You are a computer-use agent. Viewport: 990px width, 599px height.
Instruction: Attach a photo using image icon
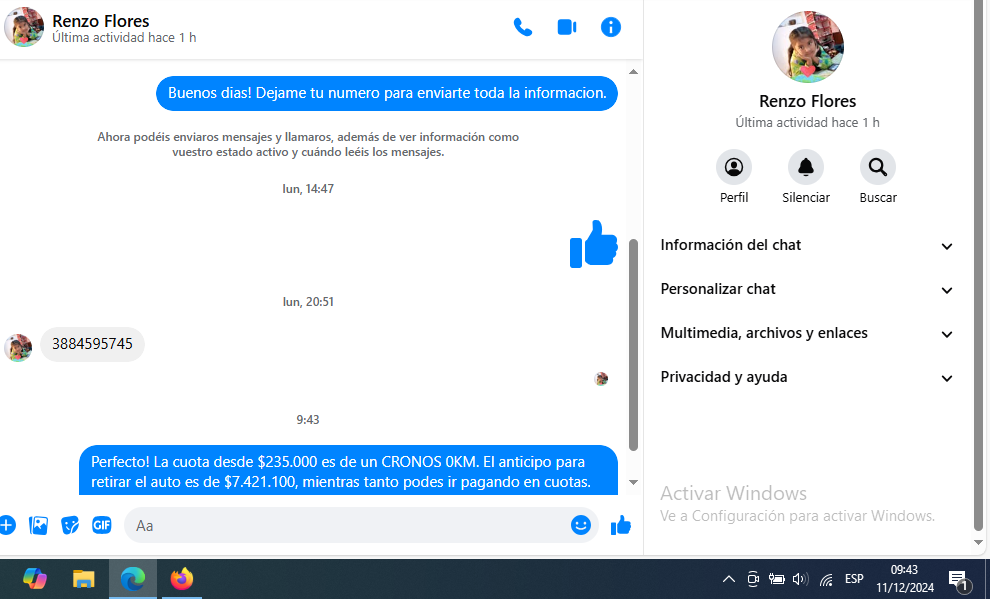tap(39, 525)
